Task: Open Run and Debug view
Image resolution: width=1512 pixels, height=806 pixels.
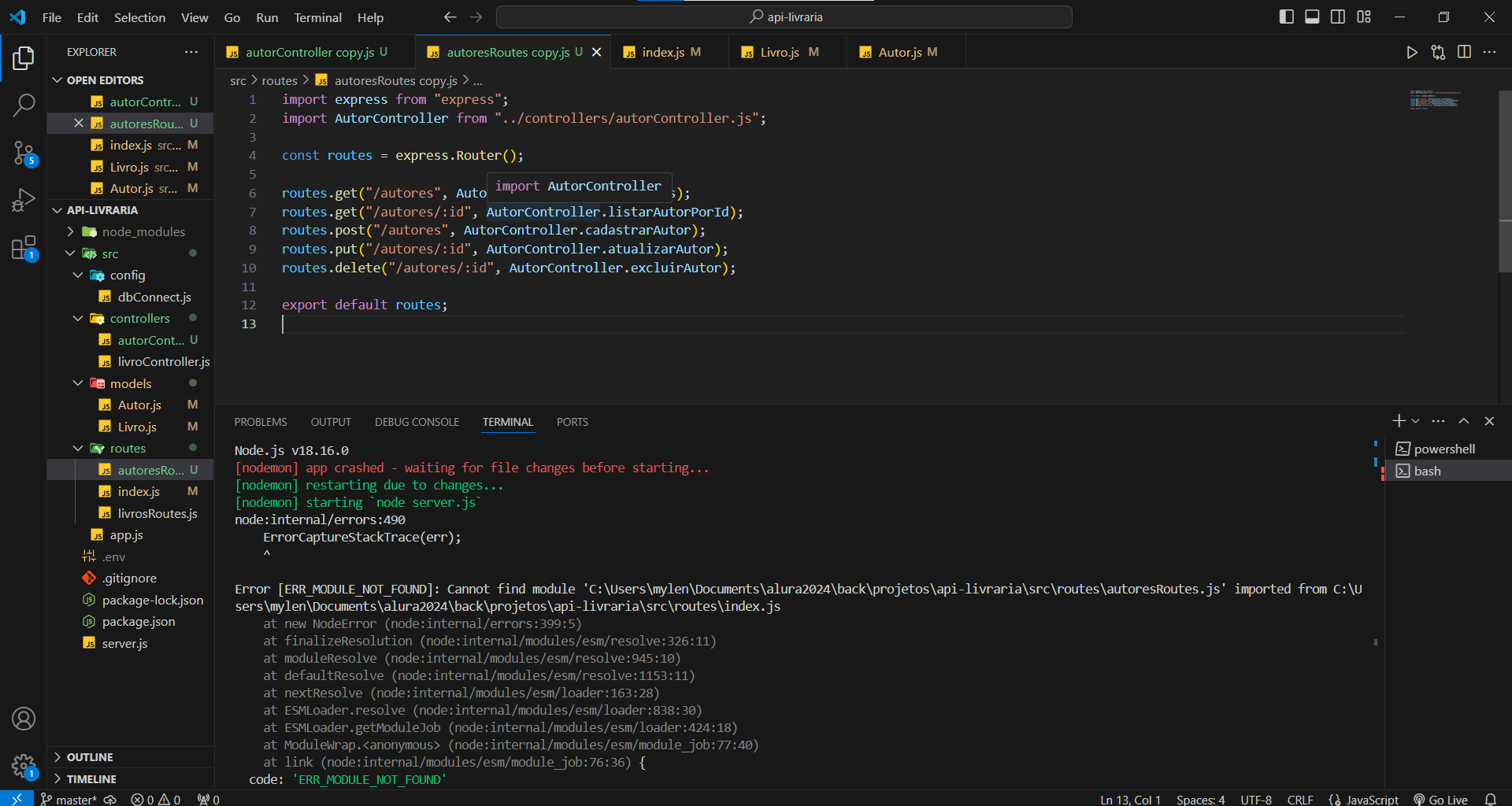Action: (x=24, y=200)
